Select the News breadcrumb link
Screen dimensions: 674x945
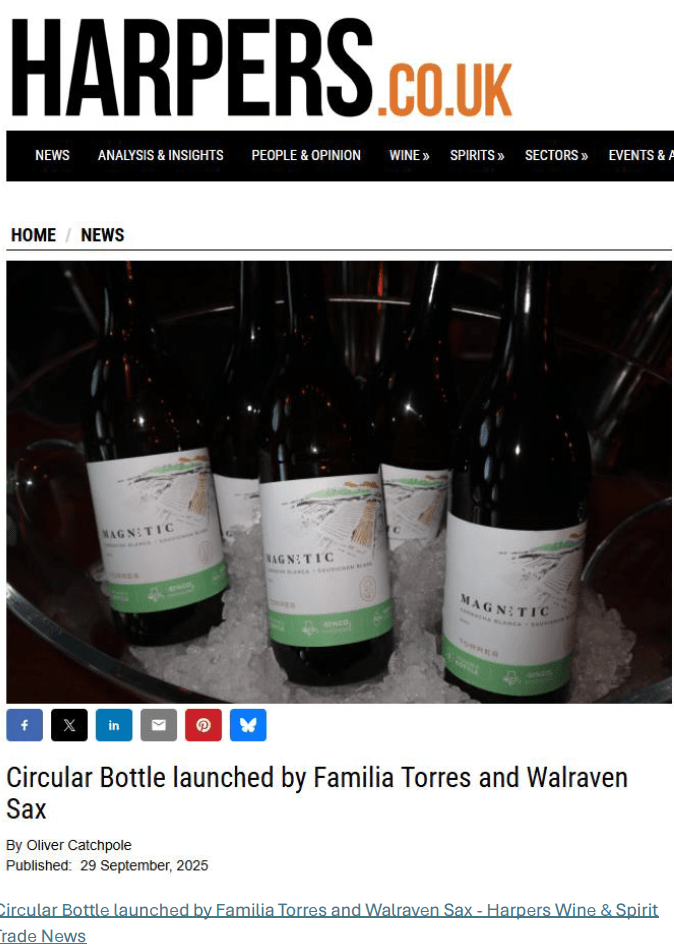tap(102, 235)
